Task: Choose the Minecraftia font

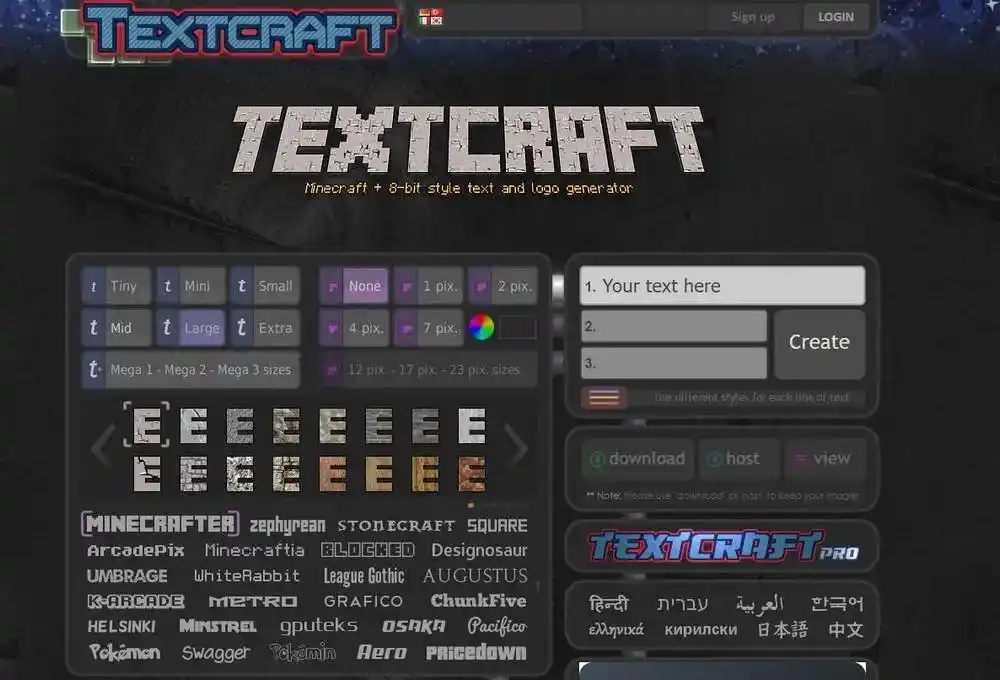Action: tap(254, 550)
